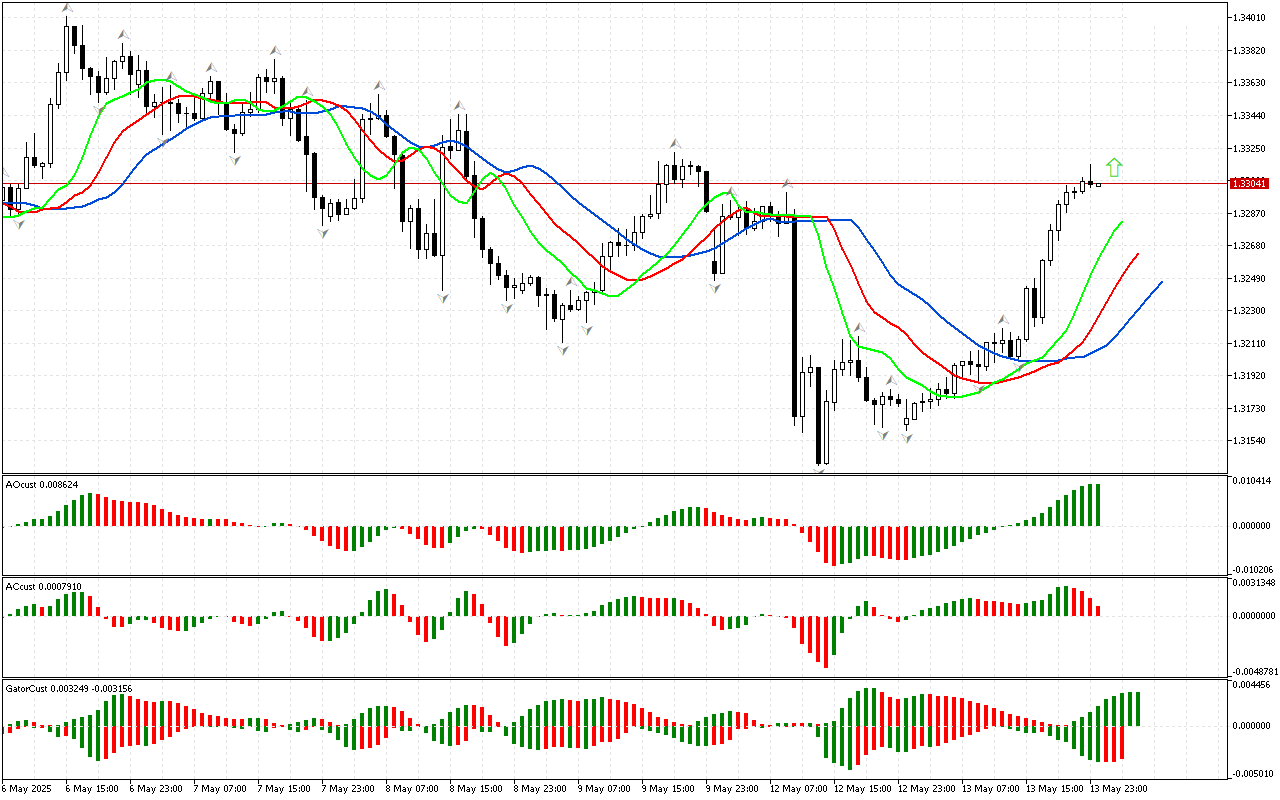Click the down fractal under the 8 May 07:00 low
This screenshot has height=800, width=1280.
442,297
